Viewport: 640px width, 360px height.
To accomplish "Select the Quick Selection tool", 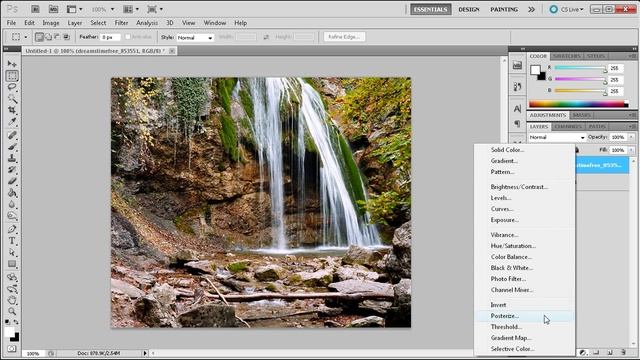I will coord(12,98).
